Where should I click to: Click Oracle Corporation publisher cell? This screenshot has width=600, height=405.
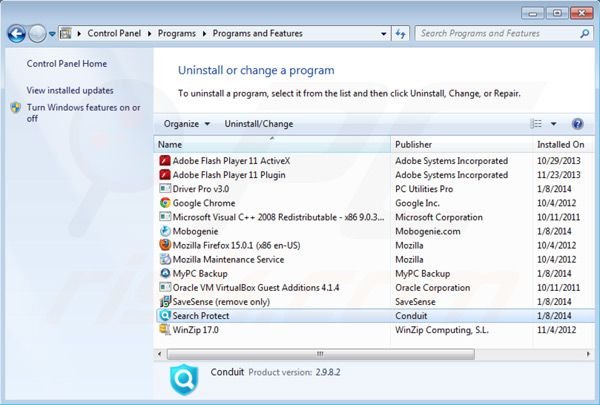(x=432, y=287)
